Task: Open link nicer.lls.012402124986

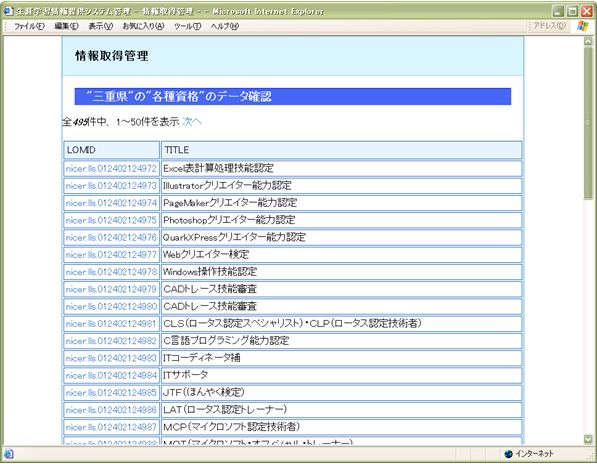Action: pyautogui.click(x=111, y=410)
